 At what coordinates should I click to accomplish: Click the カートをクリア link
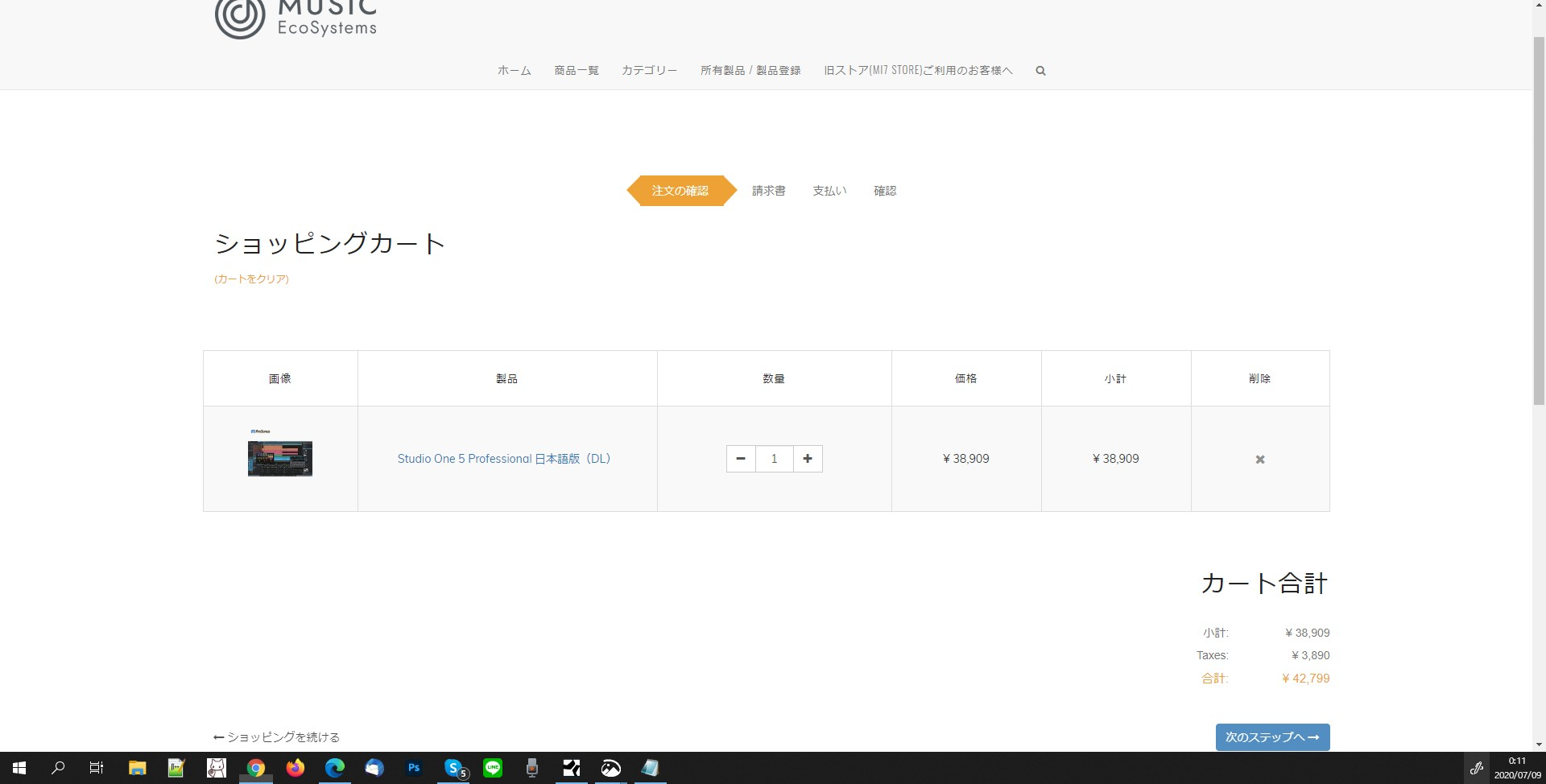click(251, 279)
